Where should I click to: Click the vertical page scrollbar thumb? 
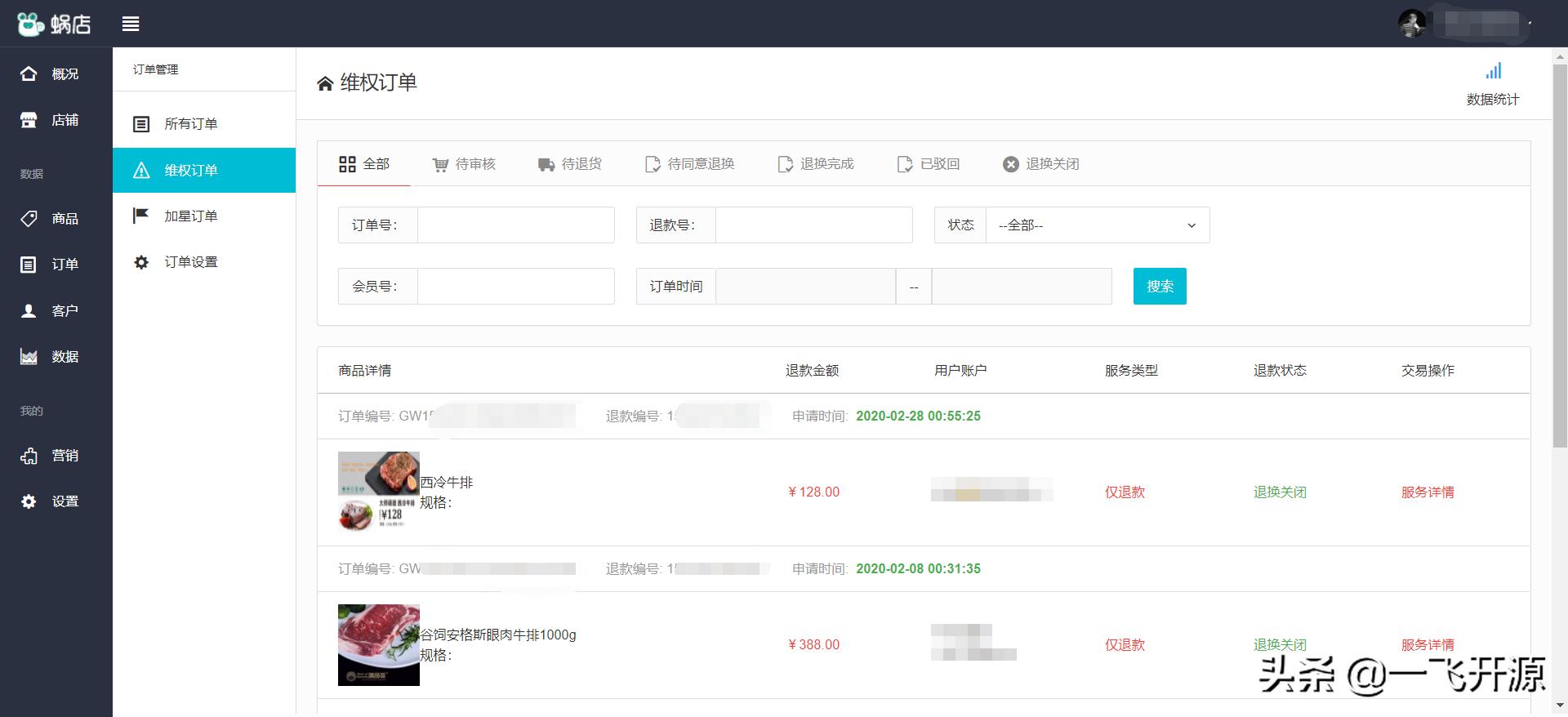pyautogui.click(x=1560, y=256)
